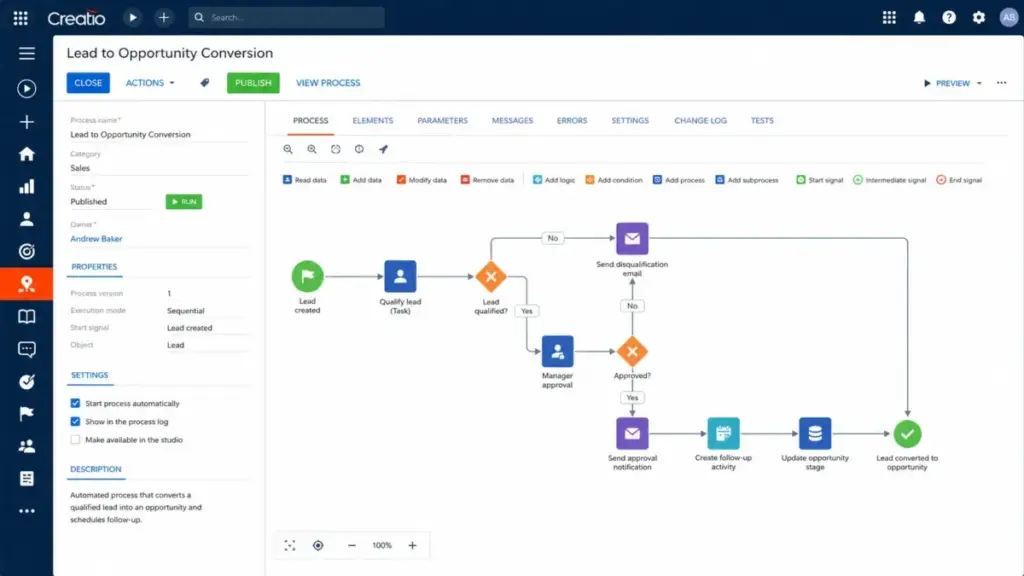Viewport: 1024px width, 576px height.
Task: Select the Update opportunity stage node
Action: pos(815,434)
